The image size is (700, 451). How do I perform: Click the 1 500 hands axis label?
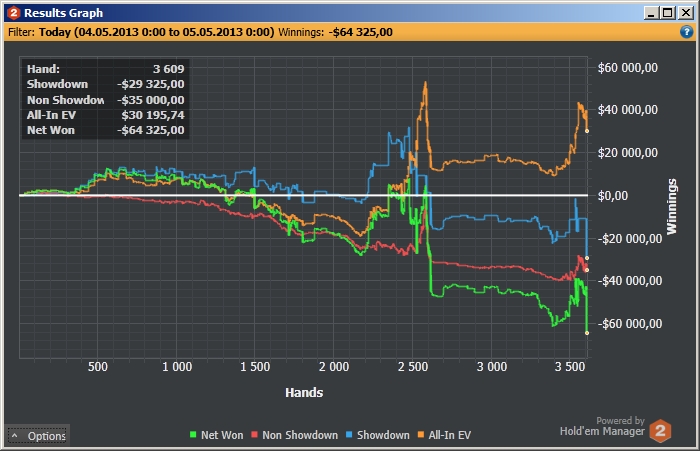(x=255, y=367)
